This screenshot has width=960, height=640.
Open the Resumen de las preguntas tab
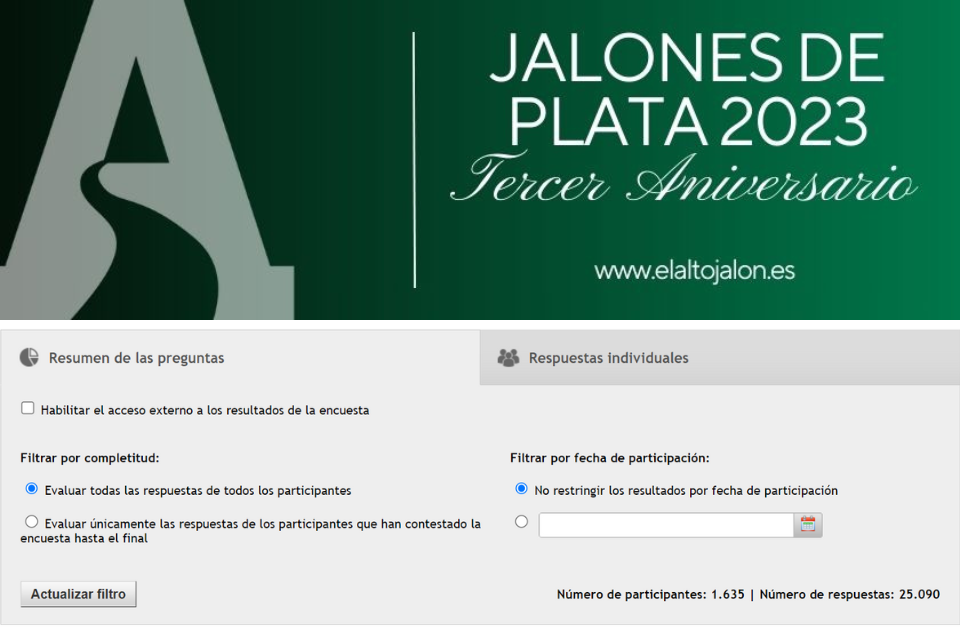(x=240, y=358)
